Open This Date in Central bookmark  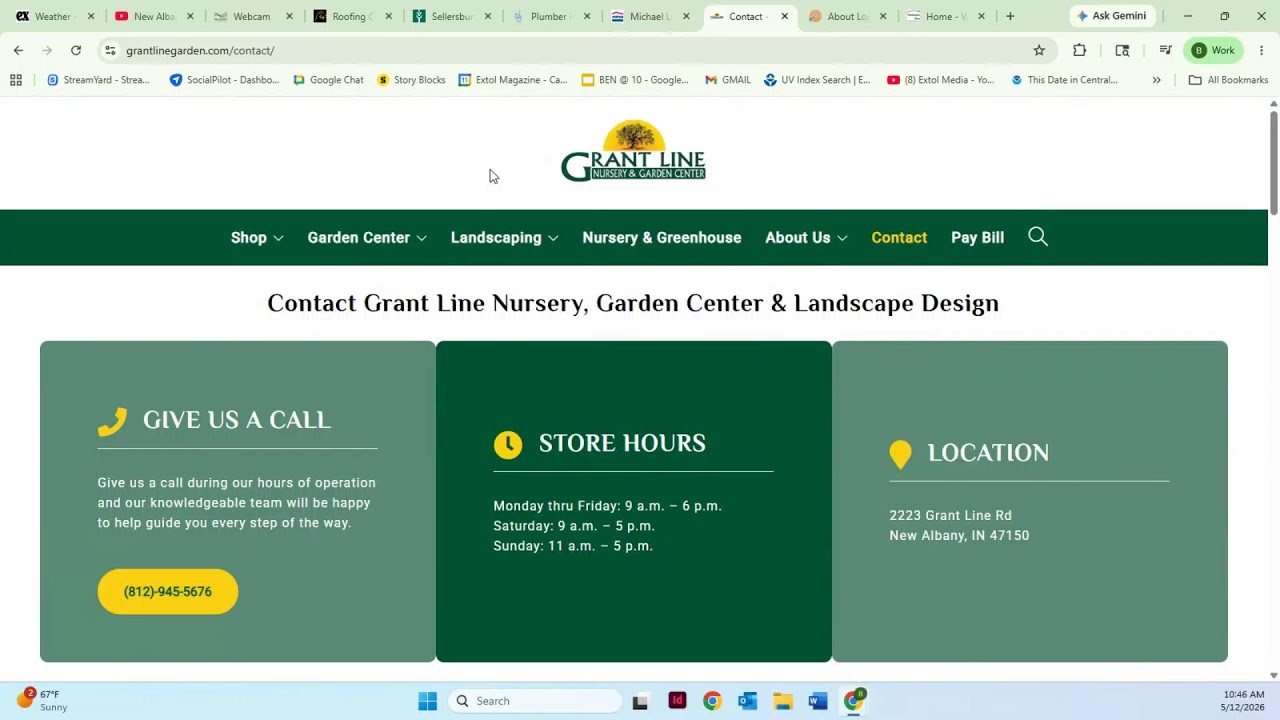click(x=1064, y=80)
